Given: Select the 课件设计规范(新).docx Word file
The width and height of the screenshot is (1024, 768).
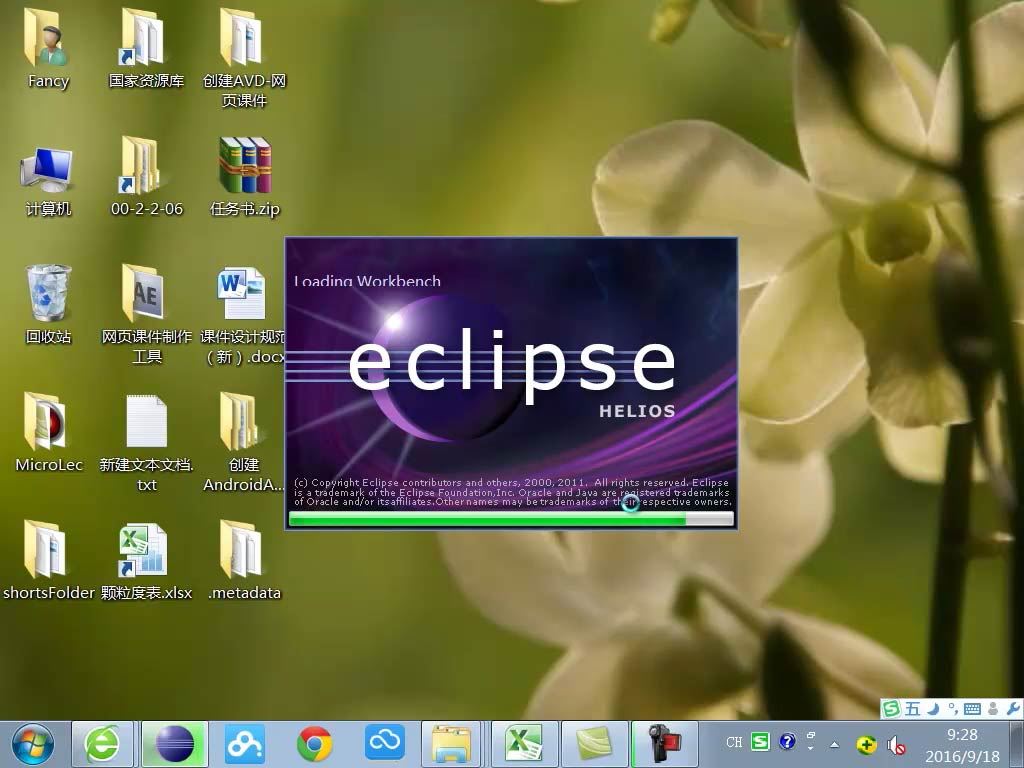Looking at the screenshot, I should [242, 315].
